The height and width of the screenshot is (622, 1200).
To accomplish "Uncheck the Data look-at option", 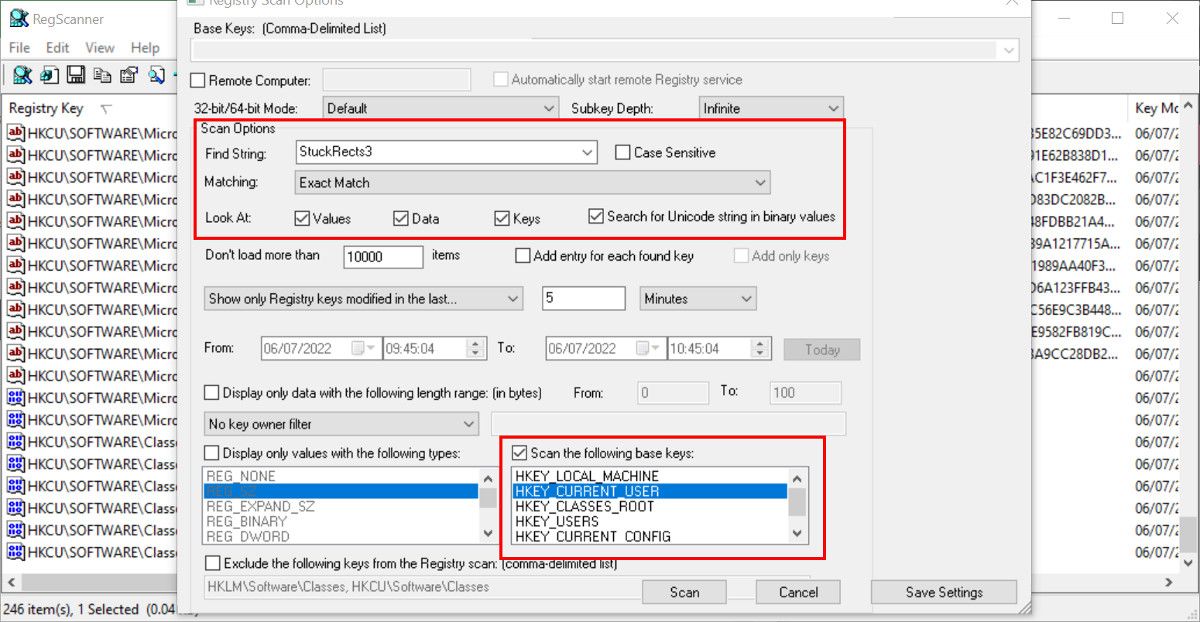I will tap(401, 218).
